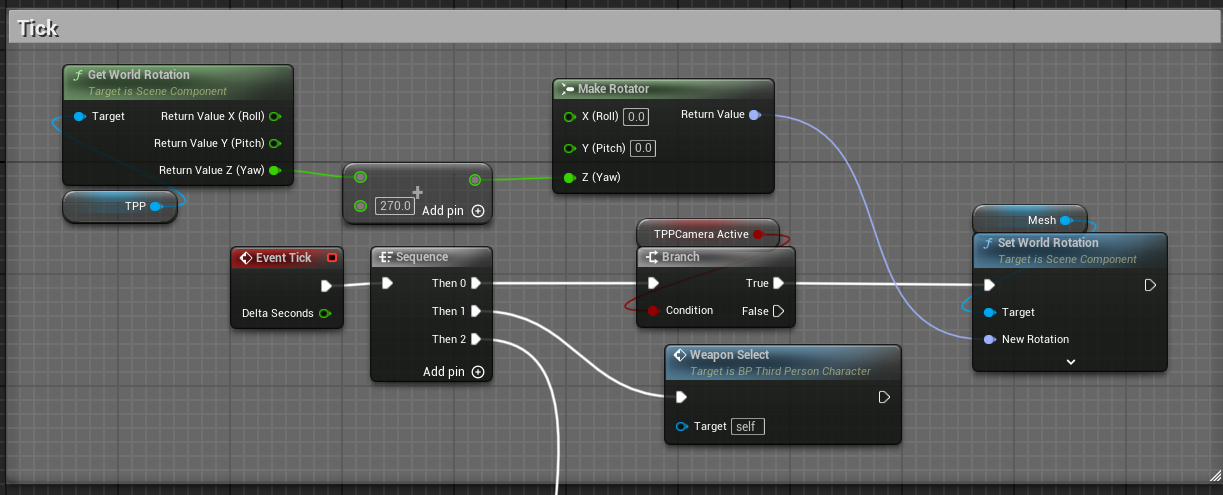The width and height of the screenshot is (1223, 495).
Task: Select the Branch node header
Action: [716, 258]
